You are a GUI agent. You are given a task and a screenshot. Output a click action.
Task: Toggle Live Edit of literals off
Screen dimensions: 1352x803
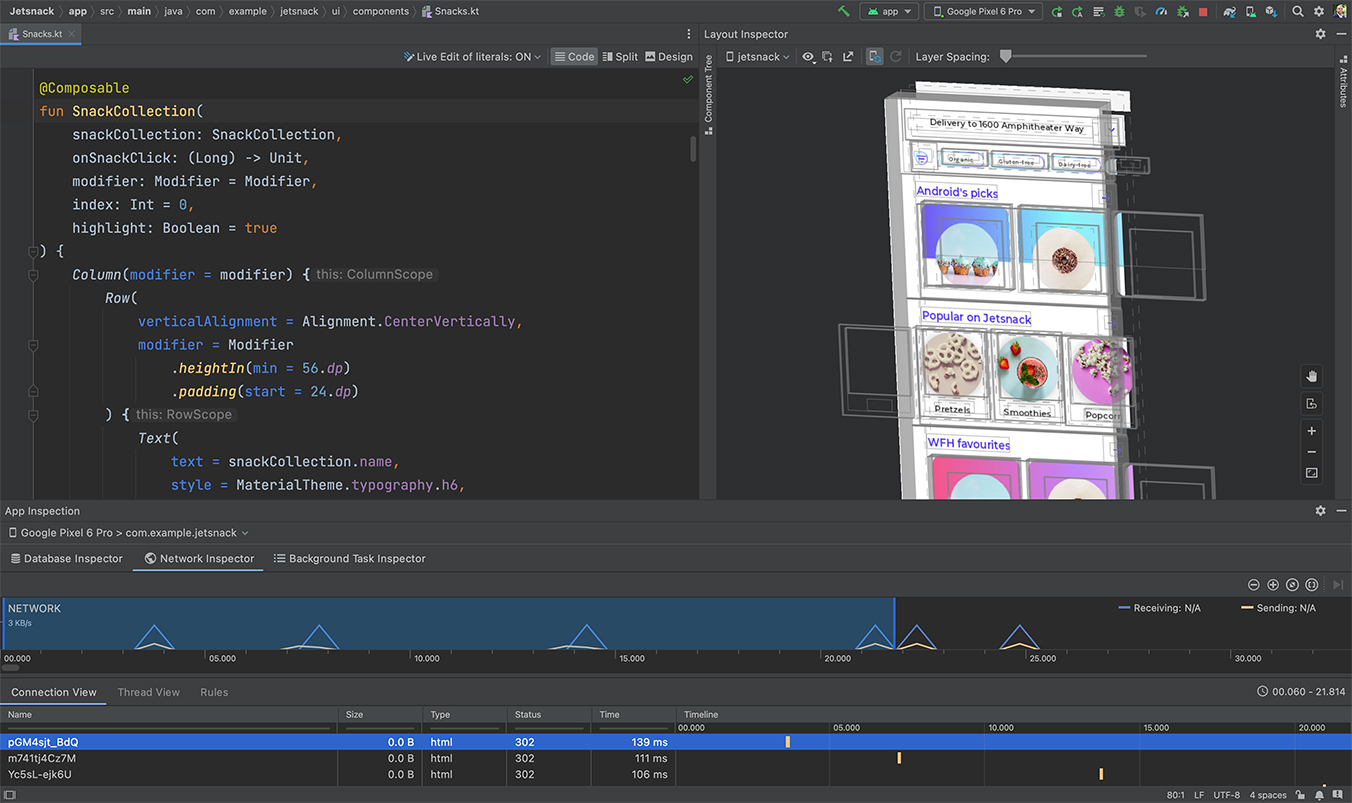472,56
